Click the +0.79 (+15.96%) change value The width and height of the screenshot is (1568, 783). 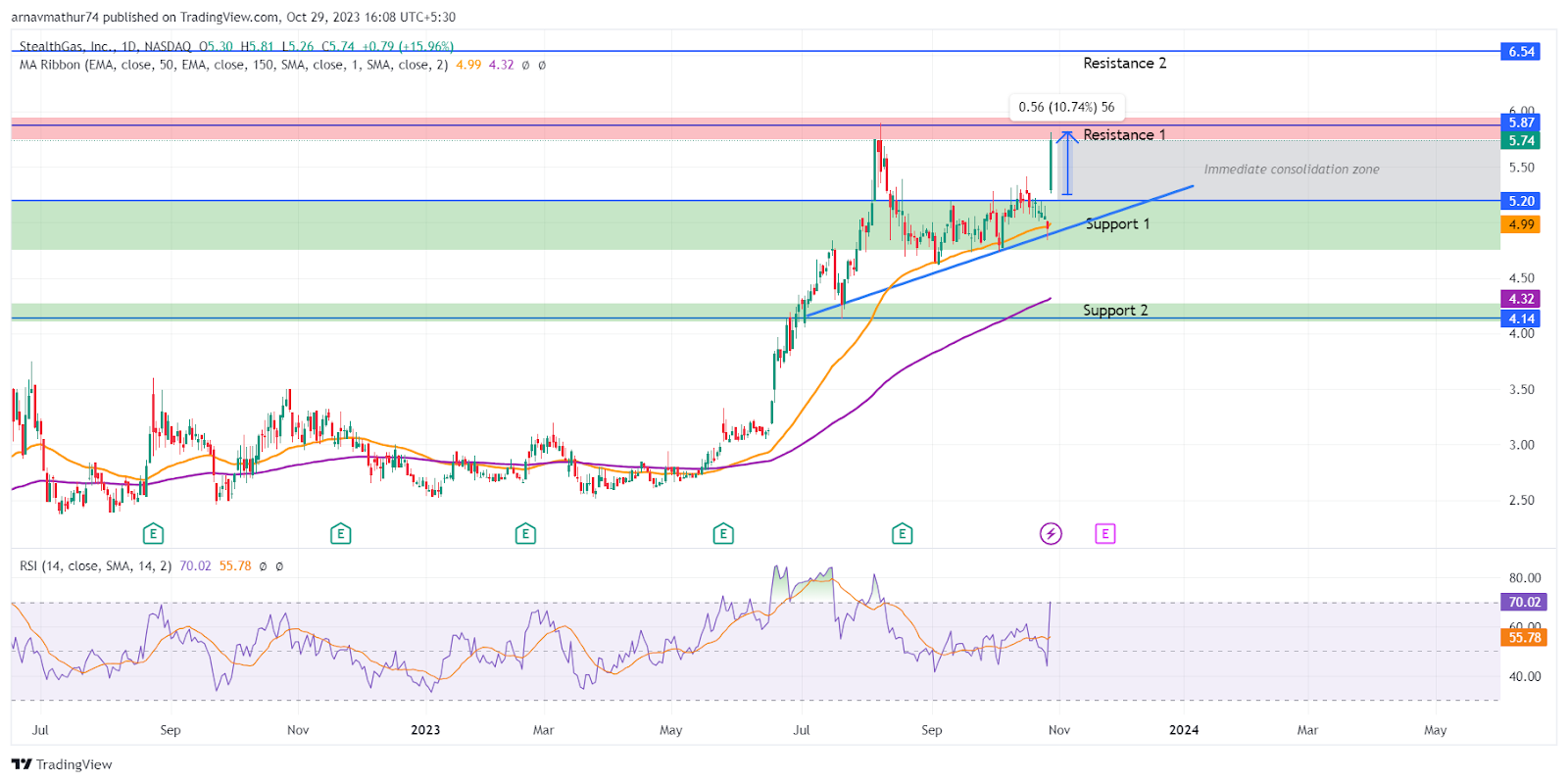(408, 46)
